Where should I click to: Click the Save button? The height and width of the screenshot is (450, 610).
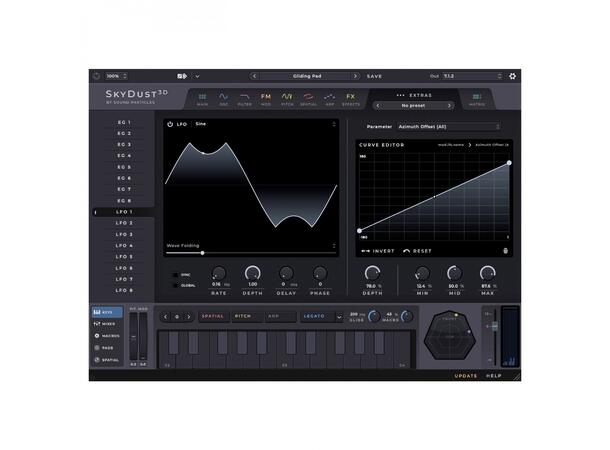tap(374, 77)
